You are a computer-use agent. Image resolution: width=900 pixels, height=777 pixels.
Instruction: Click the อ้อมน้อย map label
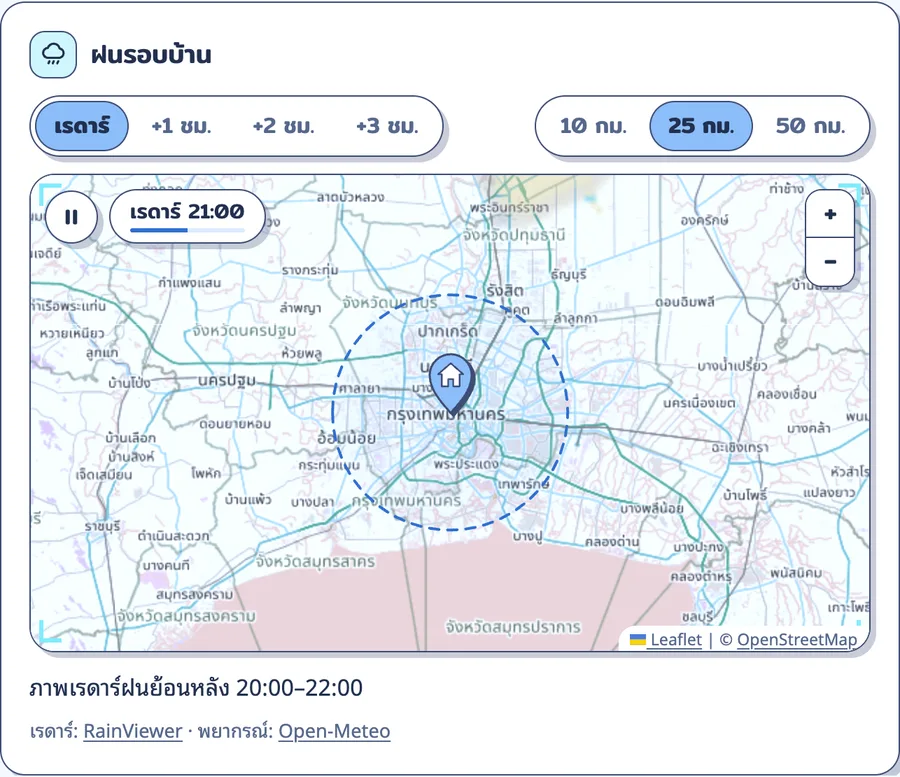click(x=347, y=438)
